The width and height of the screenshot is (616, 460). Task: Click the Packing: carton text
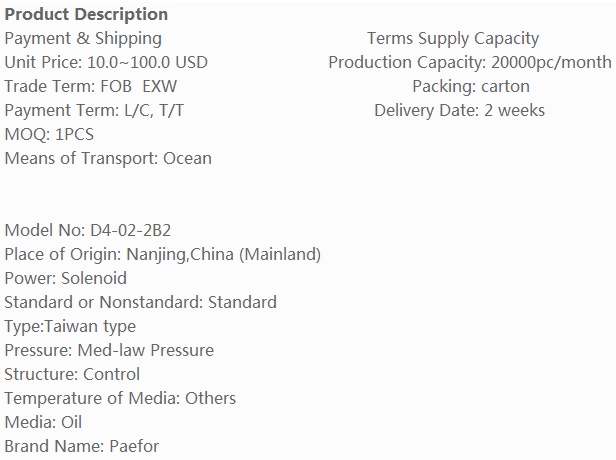[x=459, y=86]
